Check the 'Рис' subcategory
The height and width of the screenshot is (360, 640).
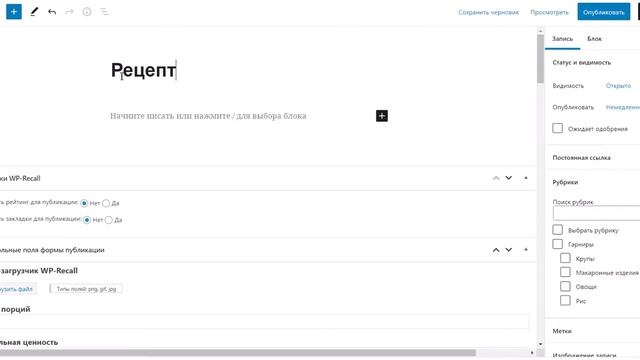pos(565,301)
